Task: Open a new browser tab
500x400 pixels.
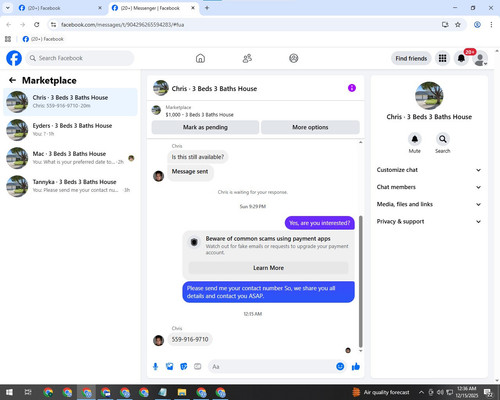Action: [x=207, y=8]
